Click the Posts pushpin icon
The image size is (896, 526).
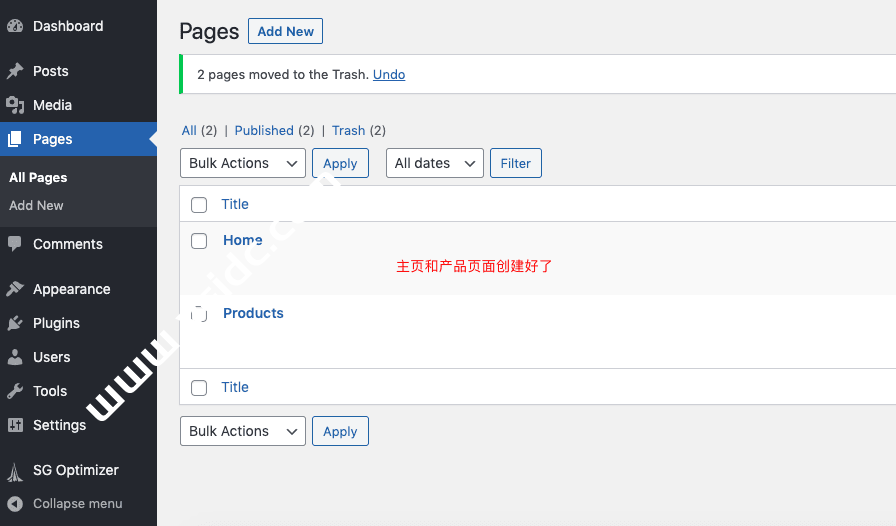(x=15, y=71)
